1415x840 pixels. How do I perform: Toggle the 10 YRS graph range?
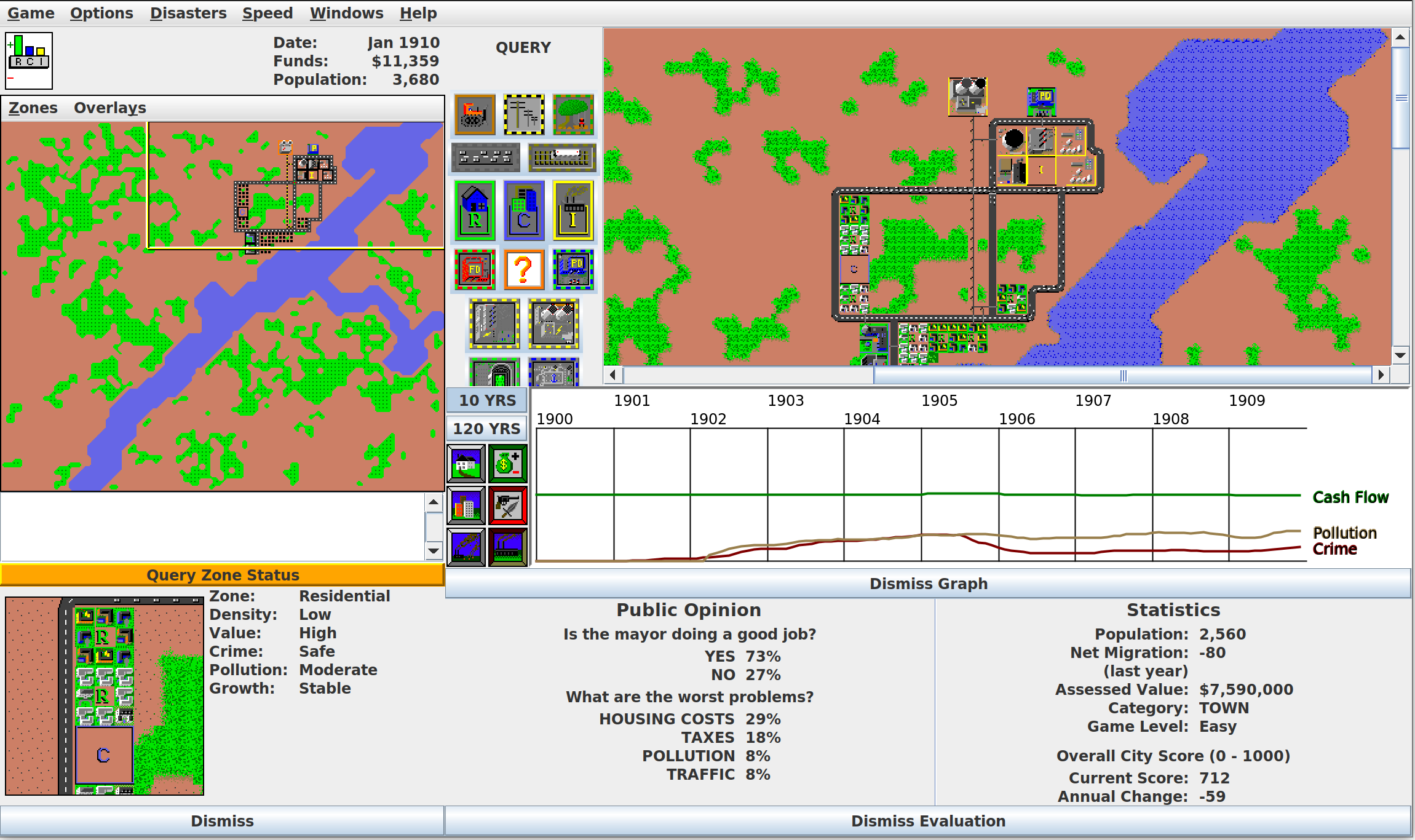[x=487, y=400]
